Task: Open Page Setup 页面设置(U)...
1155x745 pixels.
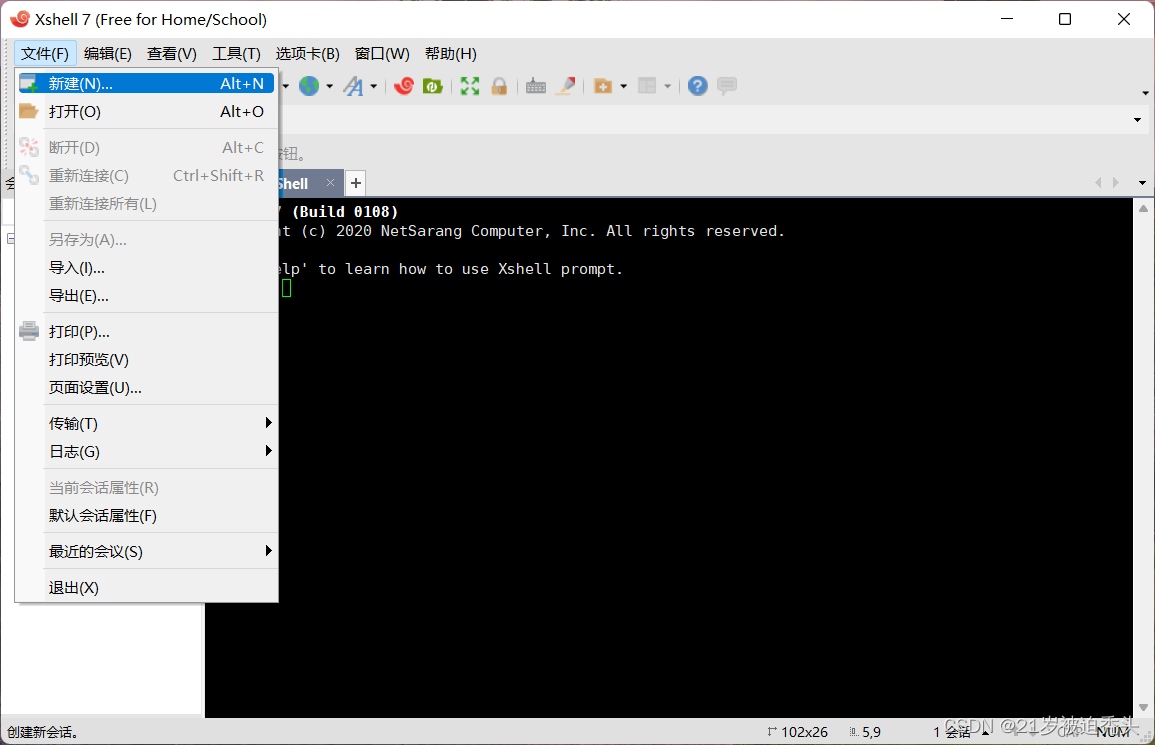Action: (x=146, y=388)
